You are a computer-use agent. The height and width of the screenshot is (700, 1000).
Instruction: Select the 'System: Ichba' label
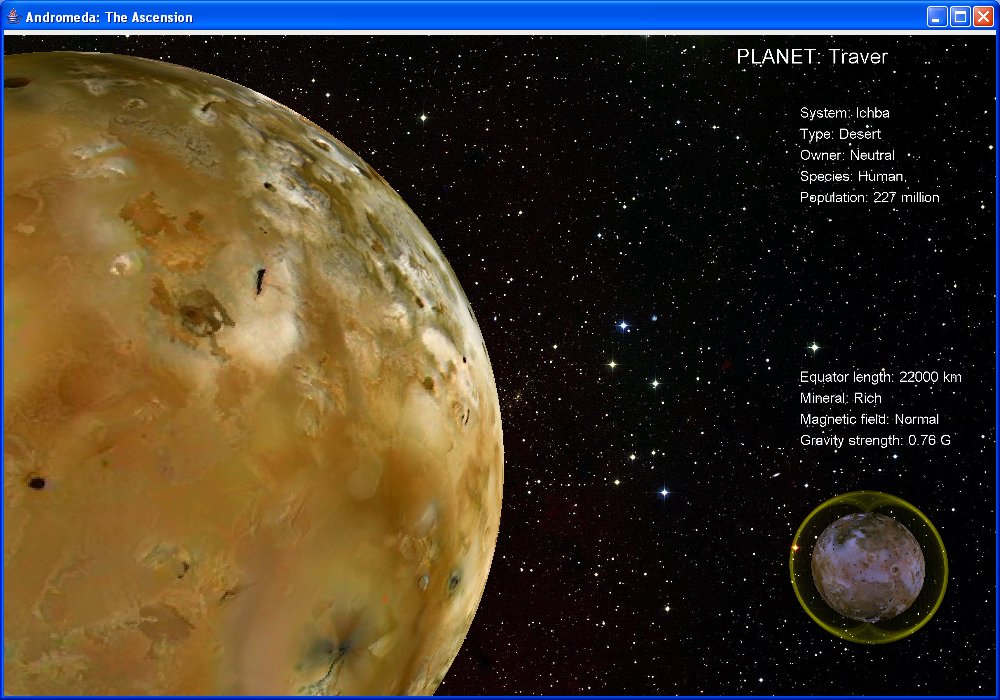(x=844, y=113)
